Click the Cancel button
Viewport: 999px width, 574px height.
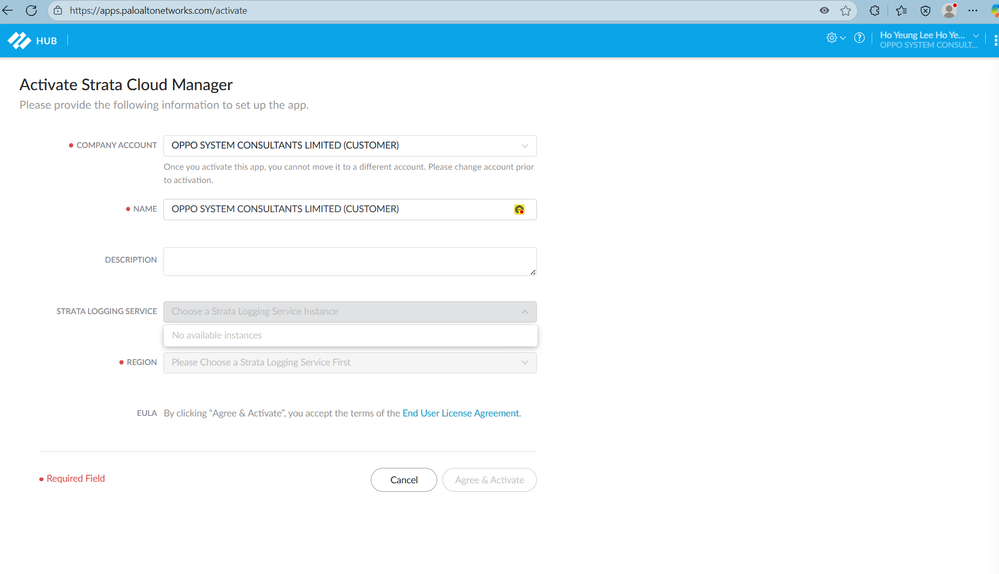click(404, 480)
